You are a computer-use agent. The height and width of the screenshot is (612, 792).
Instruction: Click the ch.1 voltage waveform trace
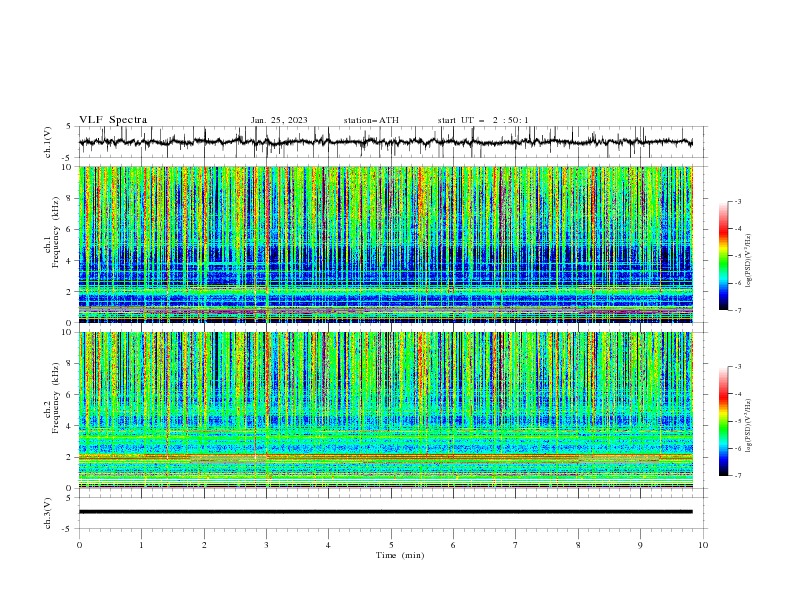coord(385,142)
